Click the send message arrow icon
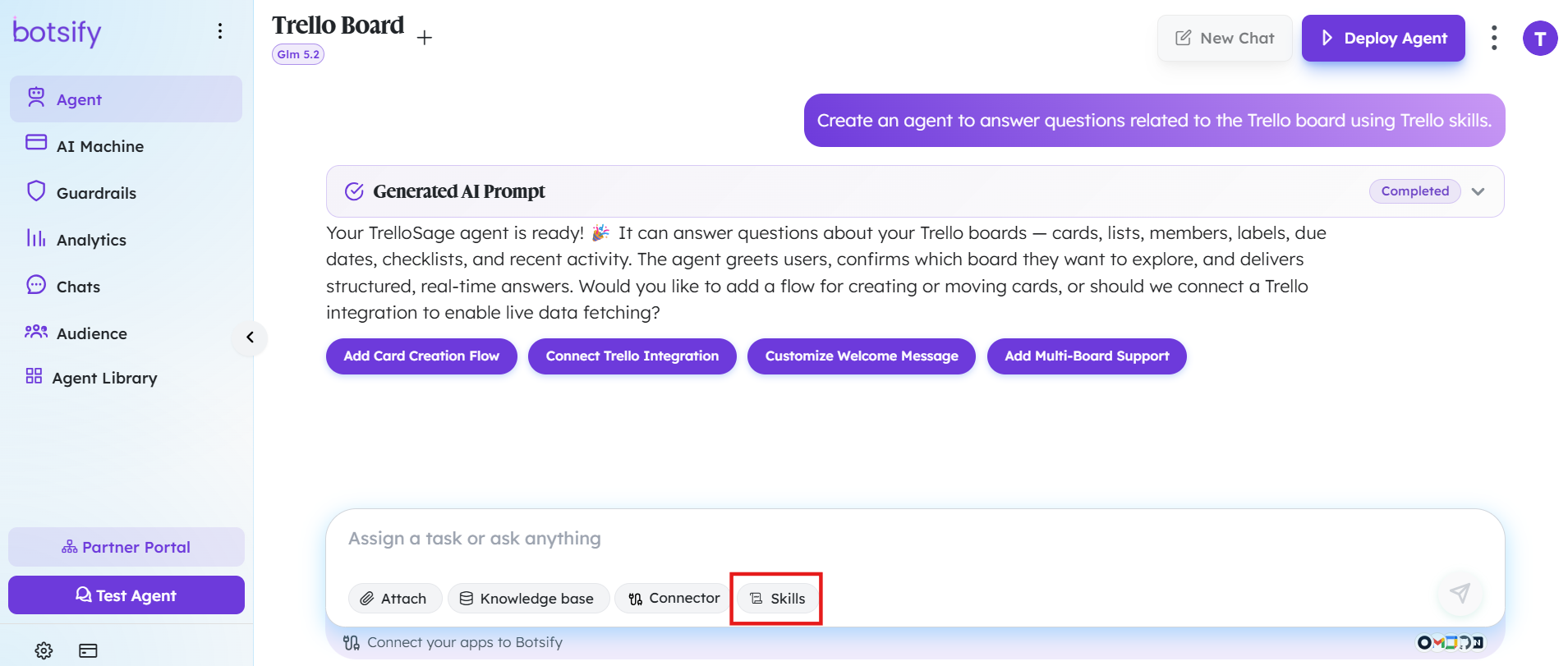Image resolution: width=1568 pixels, height=666 pixels. (x=1460, y=593)
